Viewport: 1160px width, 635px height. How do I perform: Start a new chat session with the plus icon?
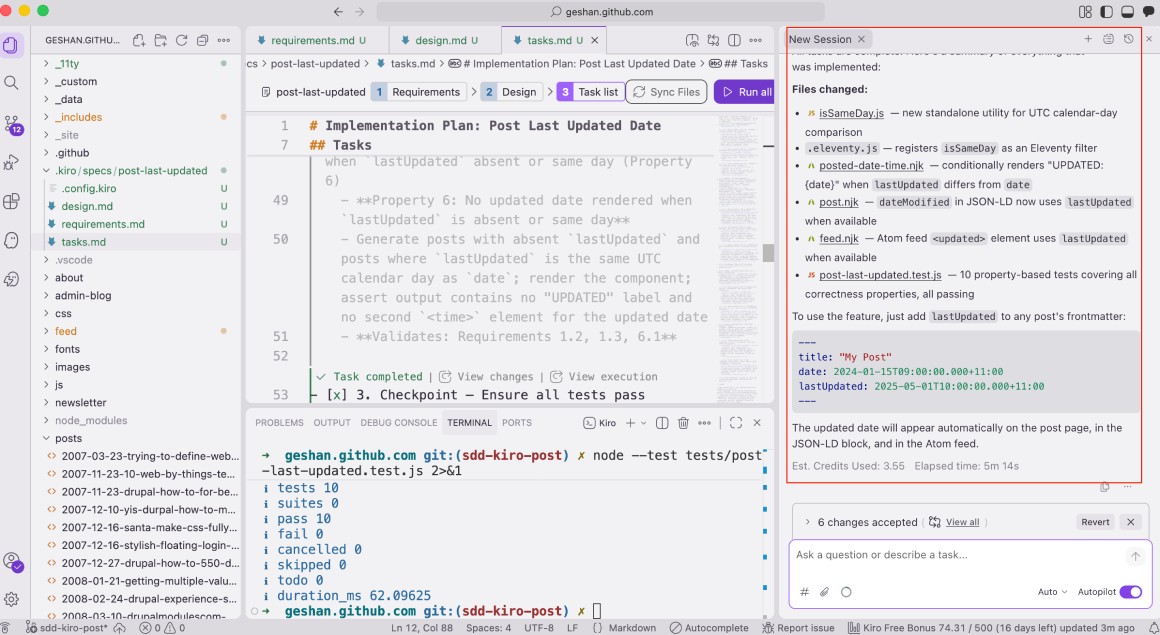click(x=1088, y=38)
